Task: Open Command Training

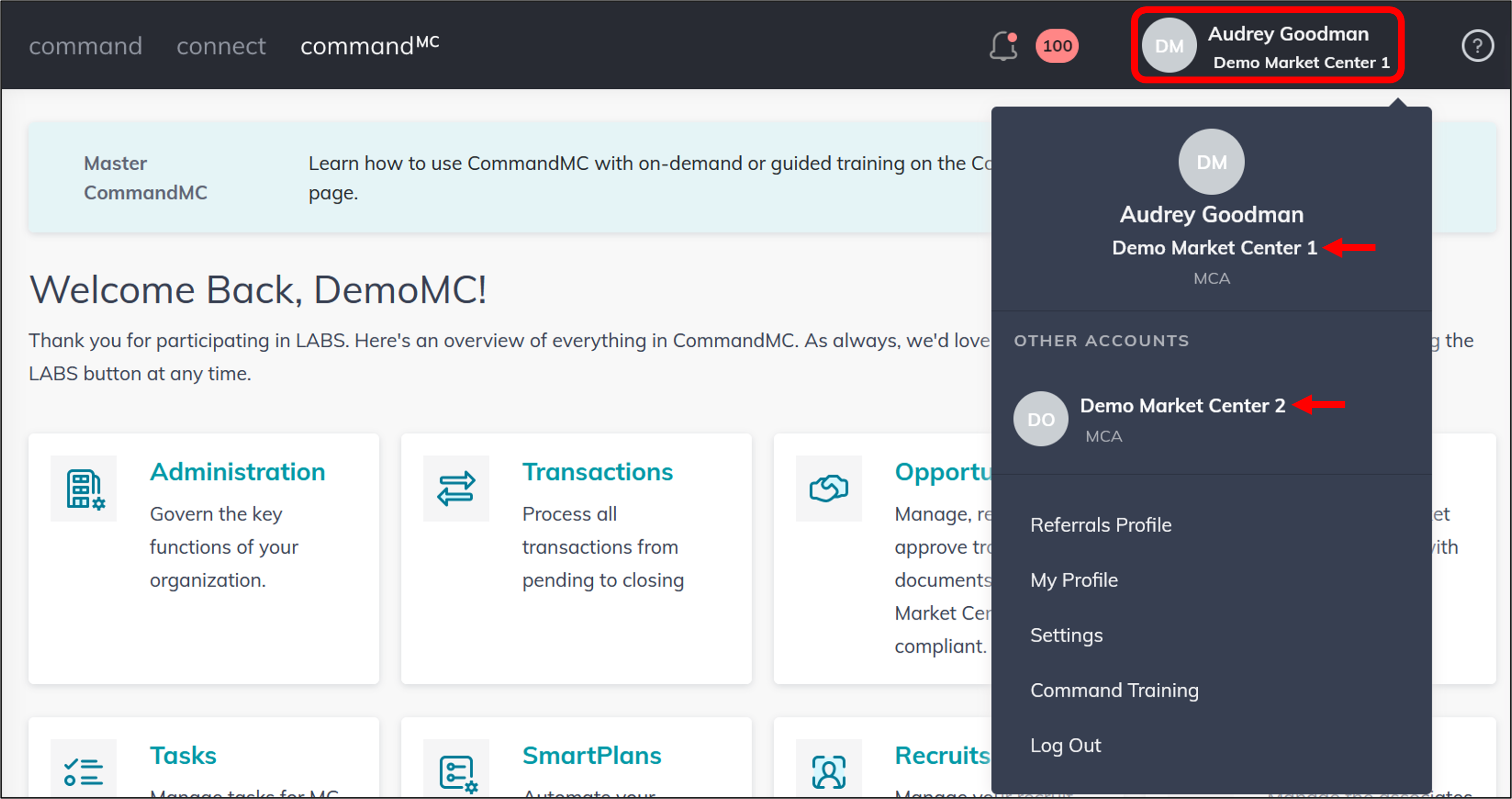Action: [1114, 690]
